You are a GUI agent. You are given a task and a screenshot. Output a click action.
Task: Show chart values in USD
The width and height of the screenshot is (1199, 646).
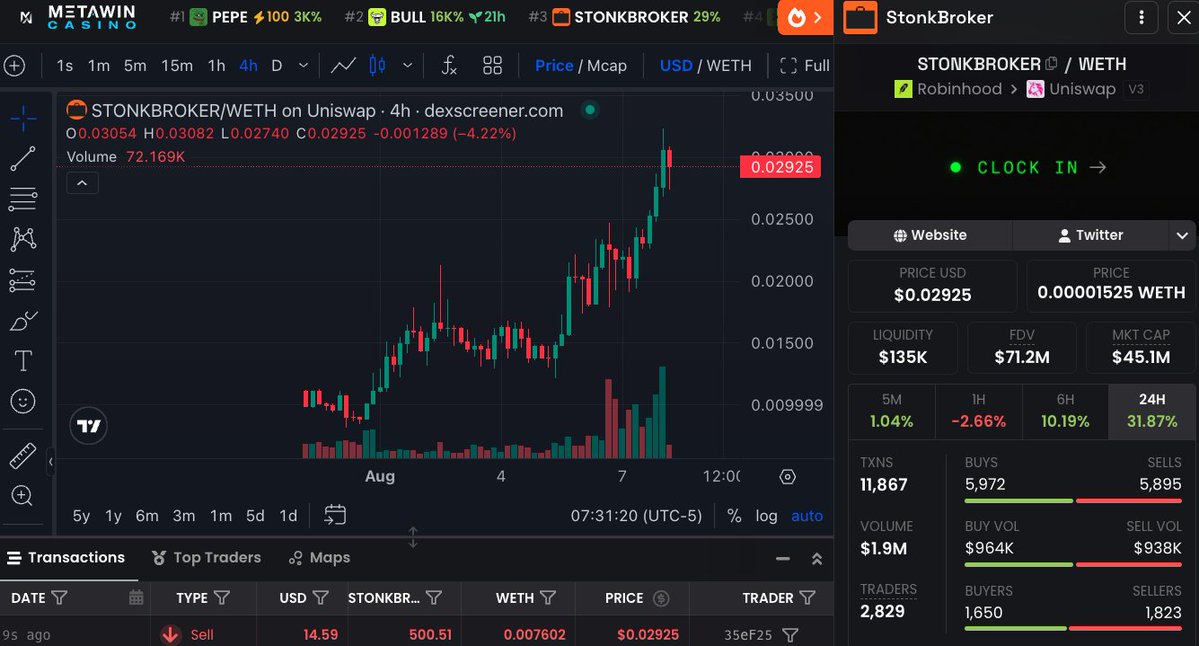click(x=676, y=66)
